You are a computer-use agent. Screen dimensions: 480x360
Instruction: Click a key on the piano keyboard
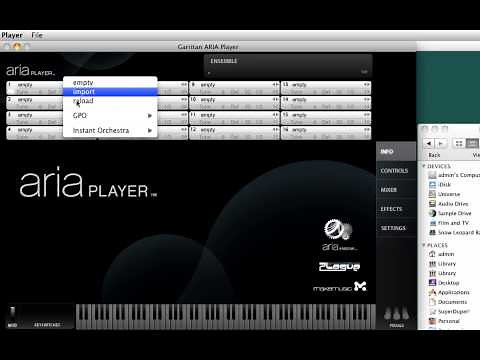pos(226,316)
